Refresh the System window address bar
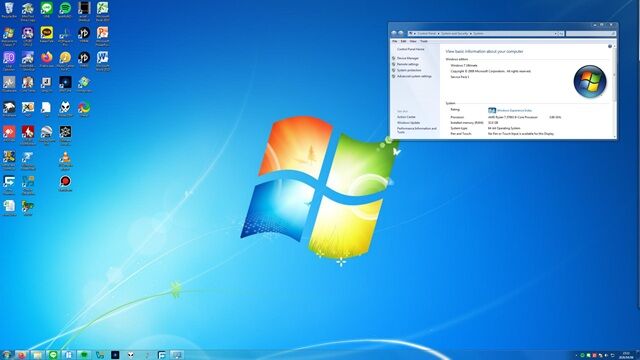Image resolution: width=640 pixels, height=360 pixels. (x=561, y=33)
